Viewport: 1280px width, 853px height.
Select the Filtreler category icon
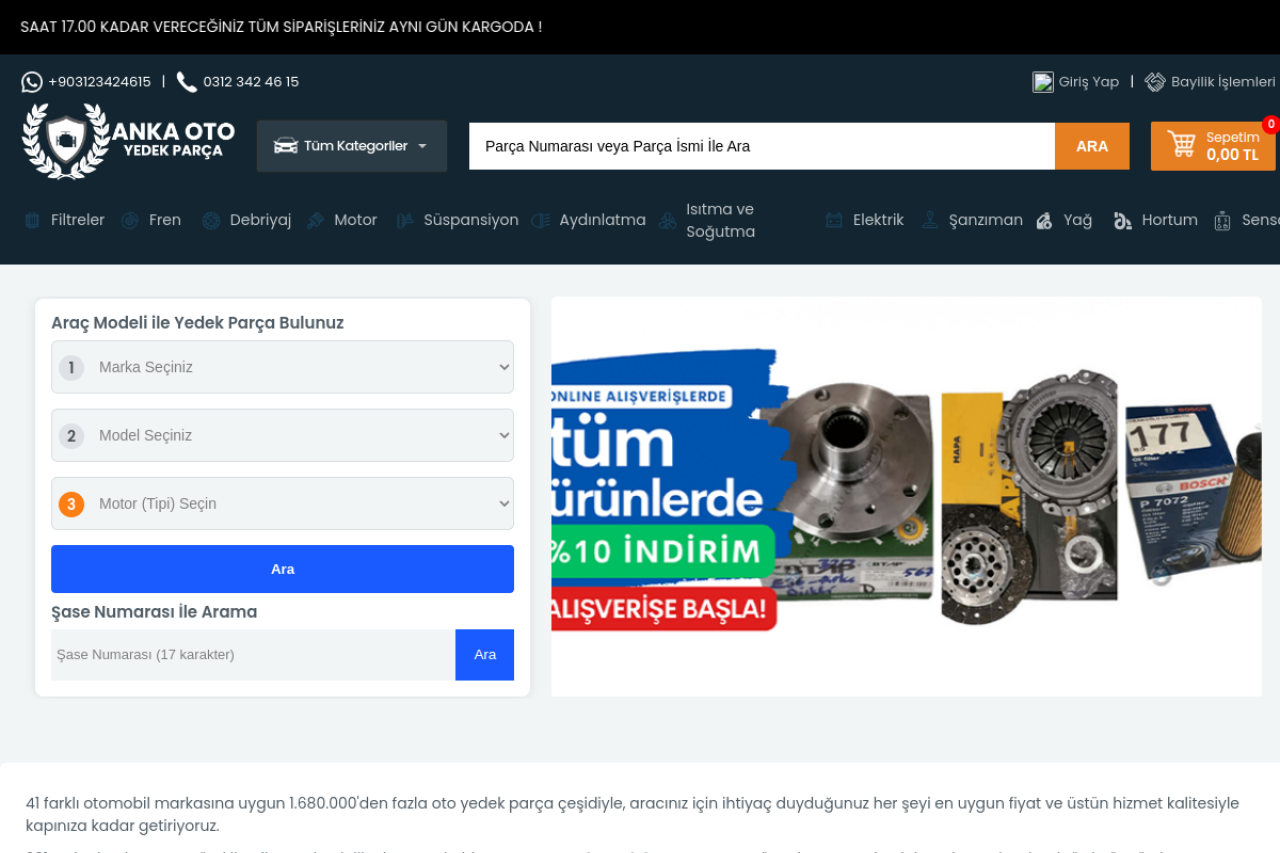[x=32, y=221]
